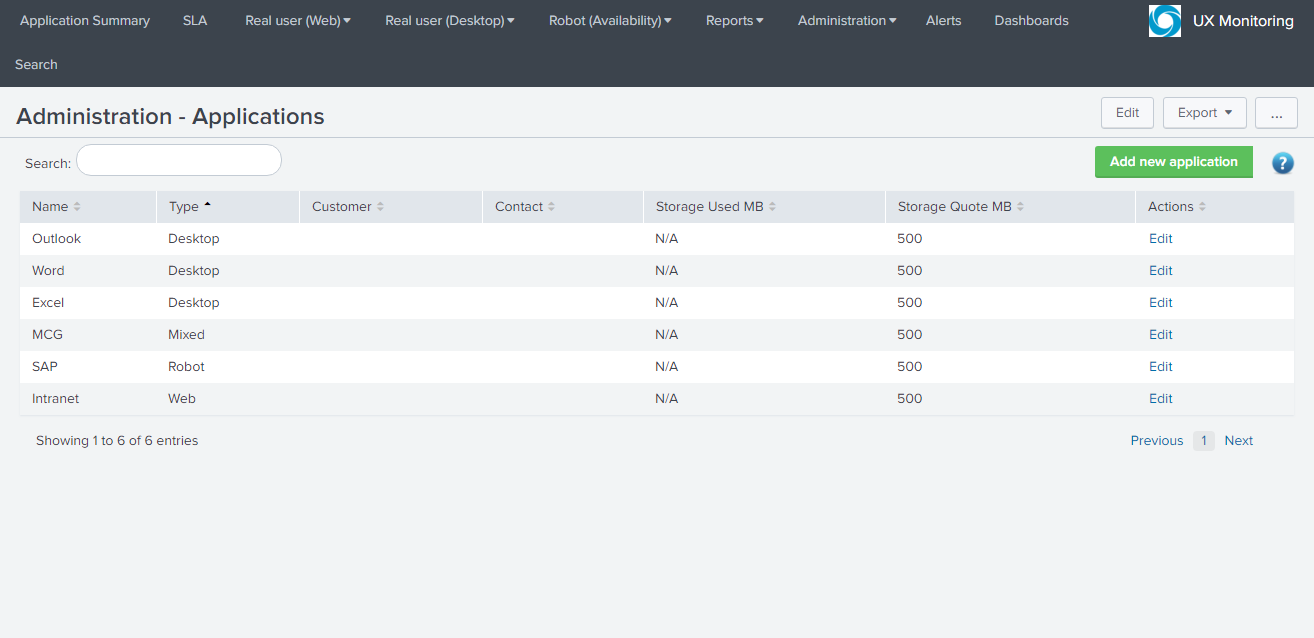Viewport: 1314px width, 638px height.
Task: Open the Reports menu
Action: click(734, 21)
